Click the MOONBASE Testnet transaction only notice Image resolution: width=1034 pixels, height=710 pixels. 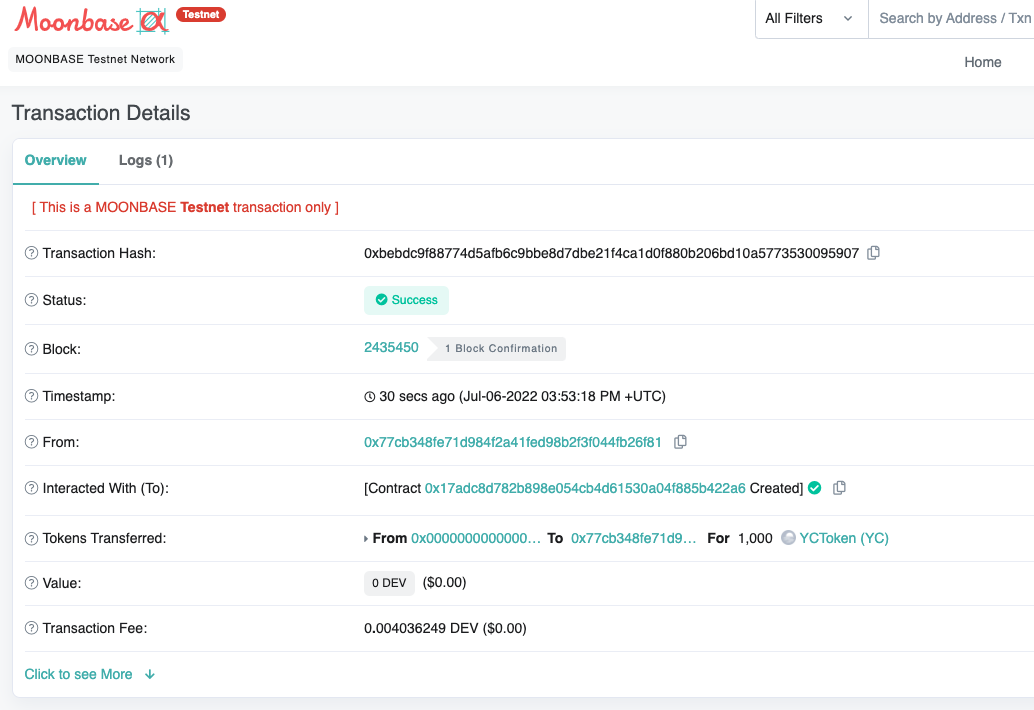tap(185, 207)
